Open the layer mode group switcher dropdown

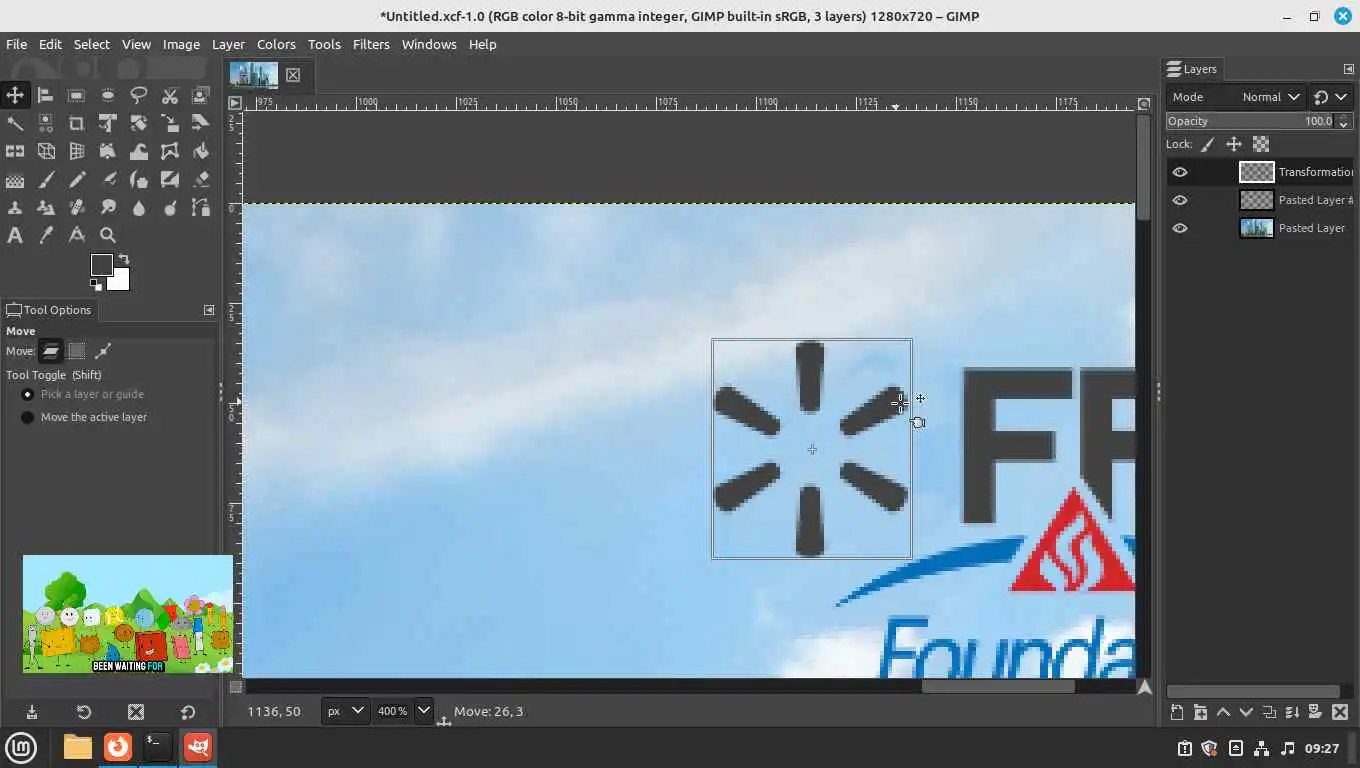pos(1330,97)
